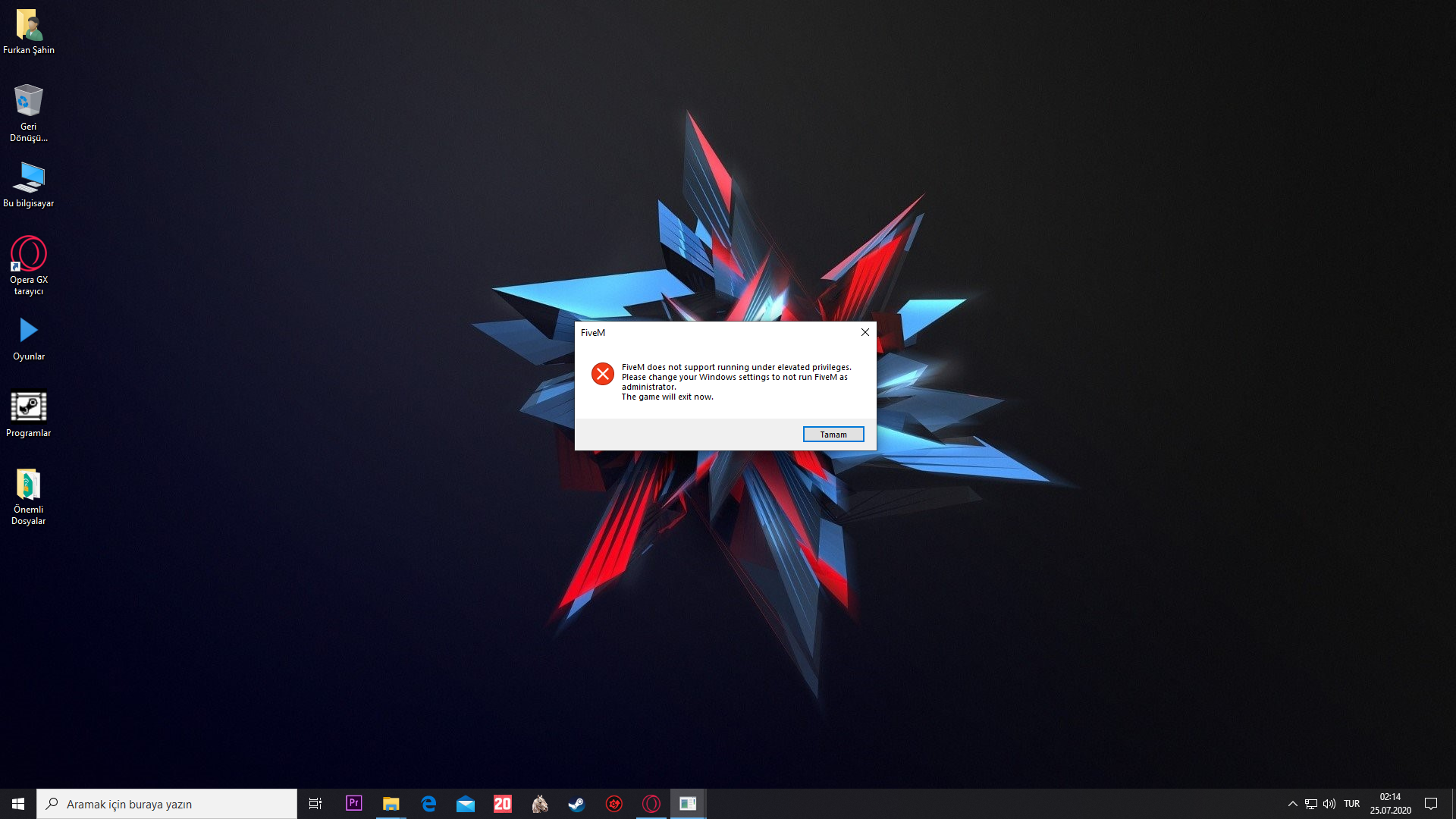This screenshot has width=1456, height=819.
Task: Open the Furkan Şahin user folder
Action: (29, 32)
